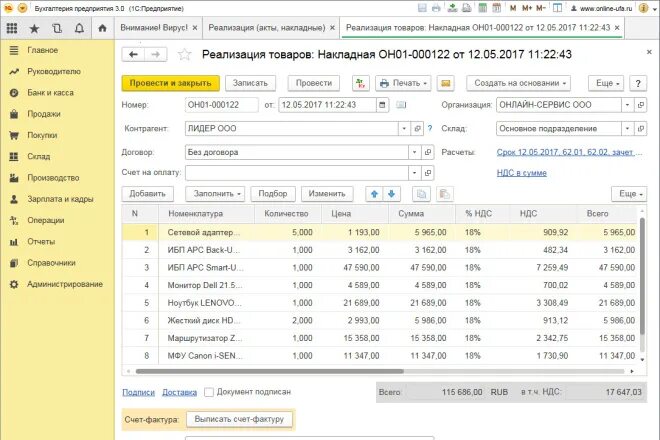Click the back arrow navigation button
The image size is (660, 440).
[x=133, y=54]
